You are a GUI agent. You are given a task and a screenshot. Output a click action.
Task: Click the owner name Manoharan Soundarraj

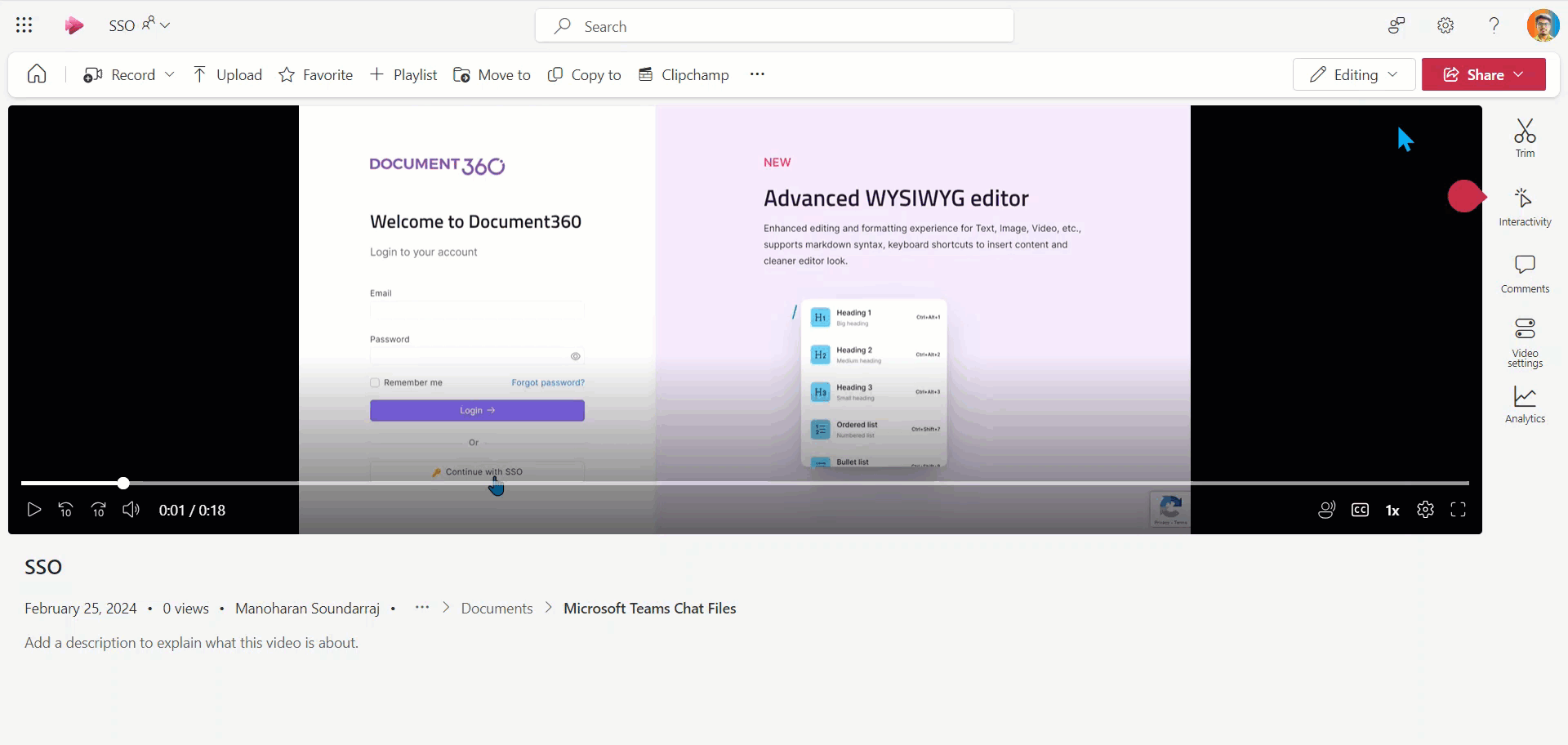(307, 609)
